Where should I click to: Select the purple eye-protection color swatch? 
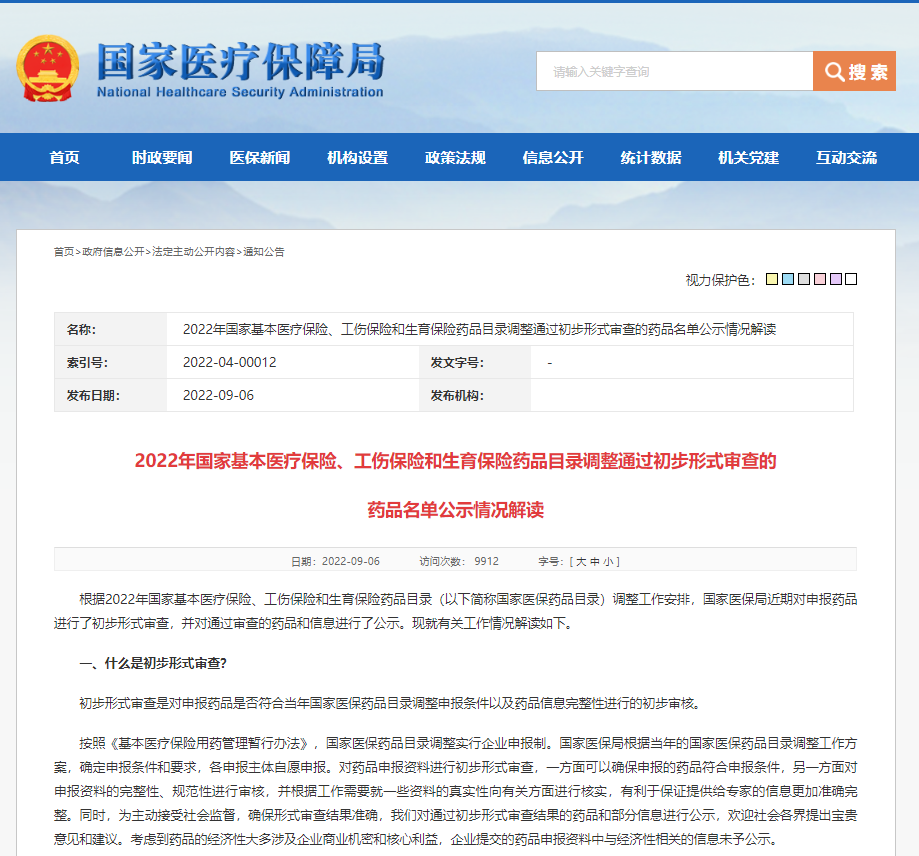pos(835,279)
